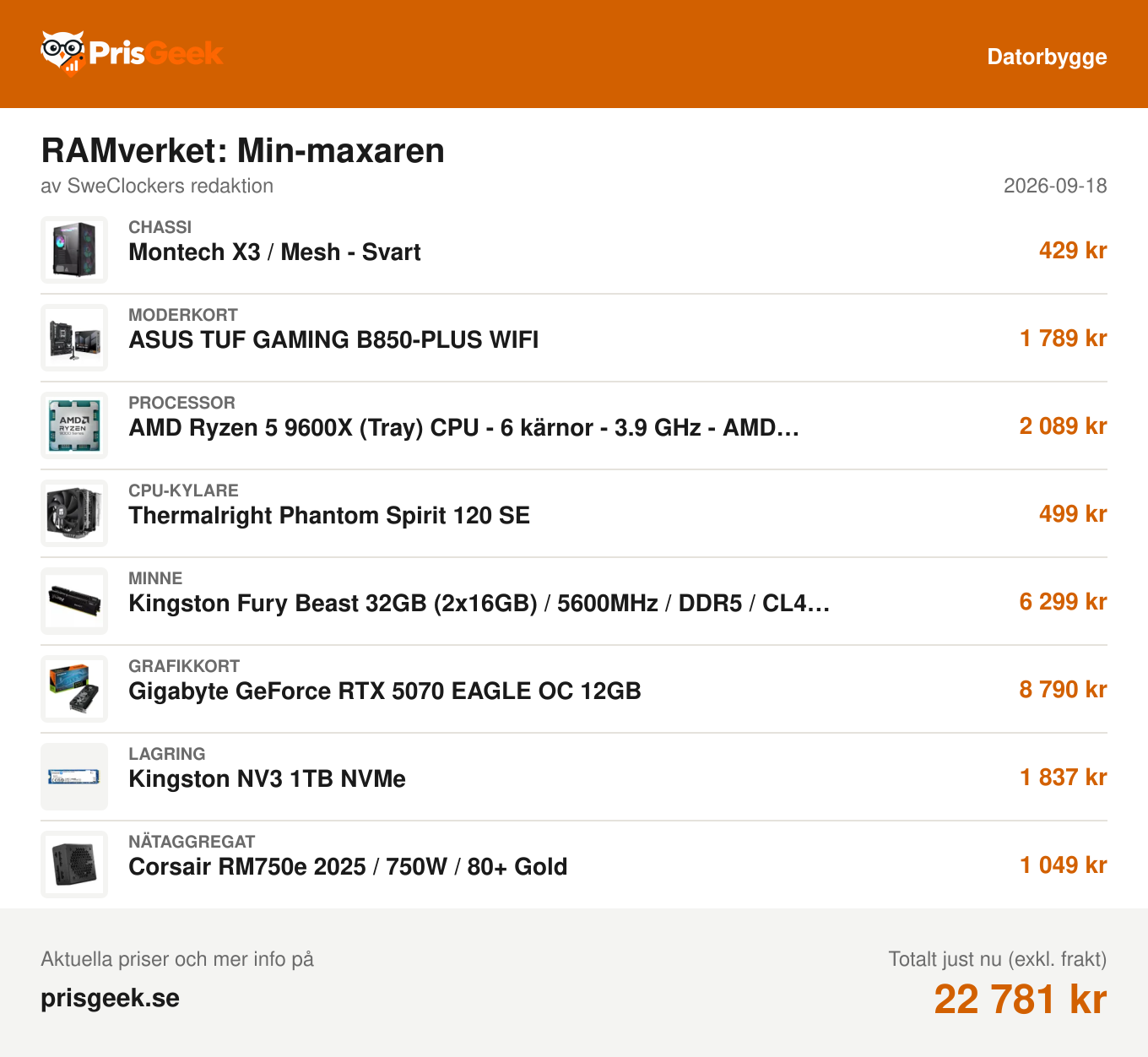Viewport: 1148px width, 1057px height.
Task: Open Corsair RM750e 2025 product
Action: click(348, 867)
